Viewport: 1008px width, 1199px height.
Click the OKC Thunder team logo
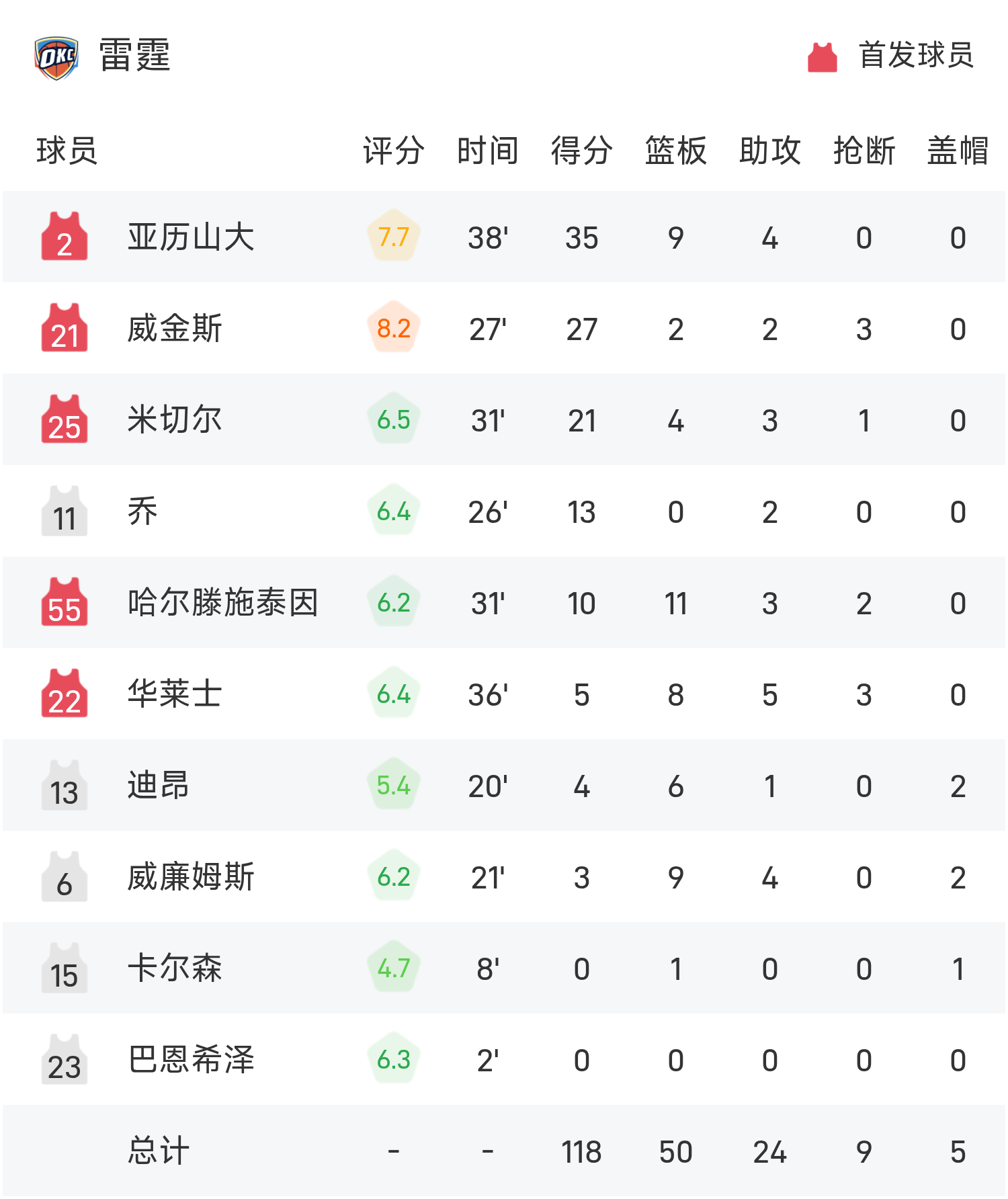tap(56, 58)
